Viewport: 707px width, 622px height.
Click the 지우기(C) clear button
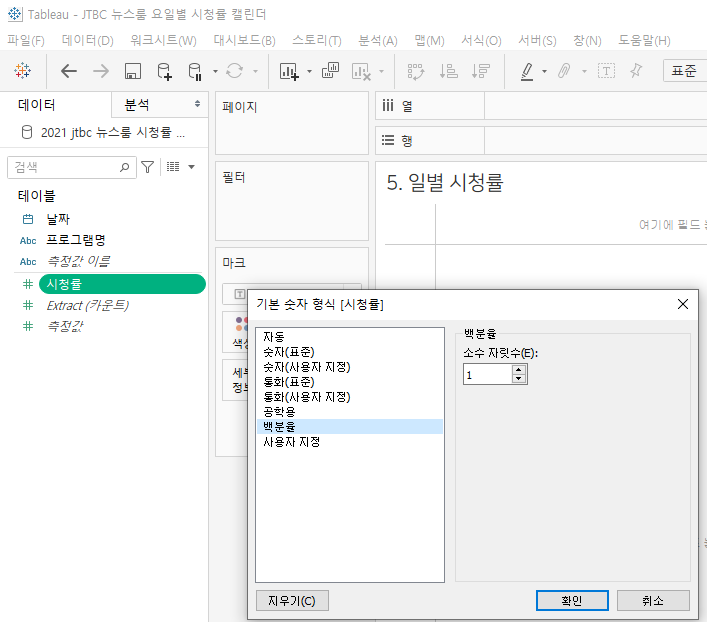(x=292, y=601)
